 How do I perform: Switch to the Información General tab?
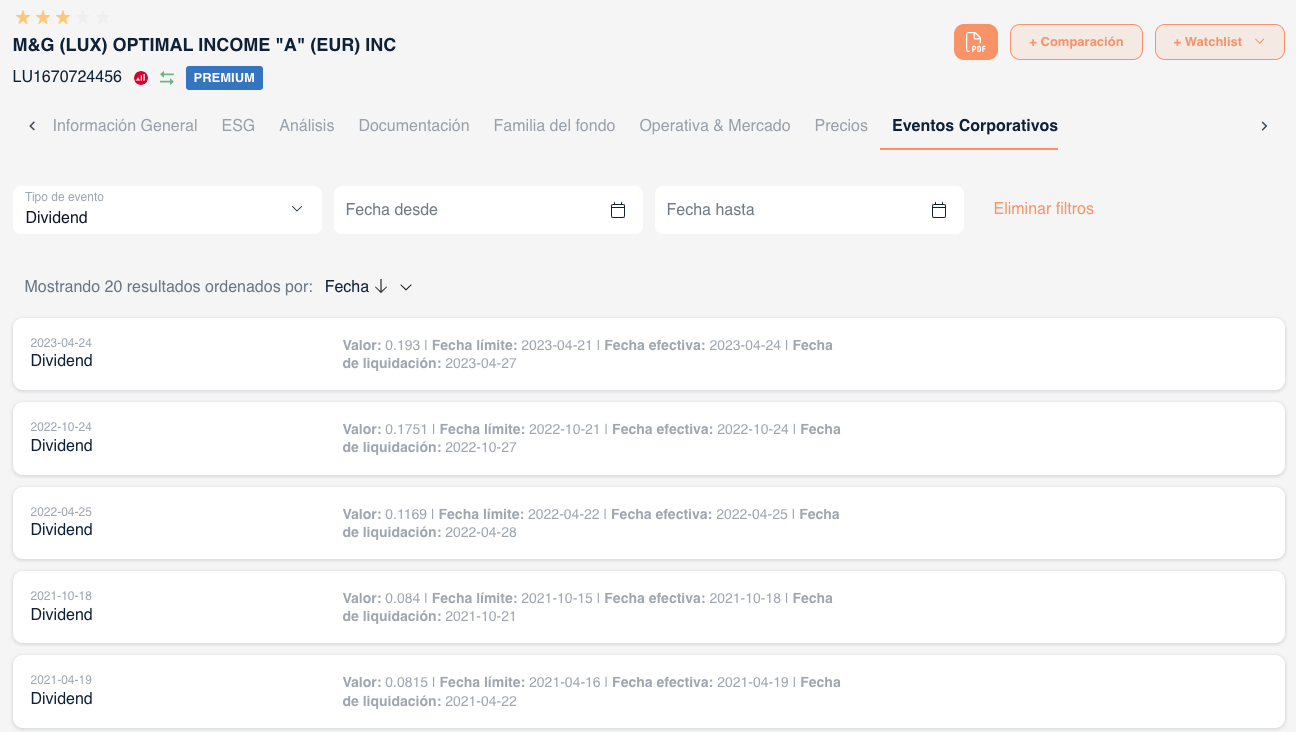click(125, 126)
